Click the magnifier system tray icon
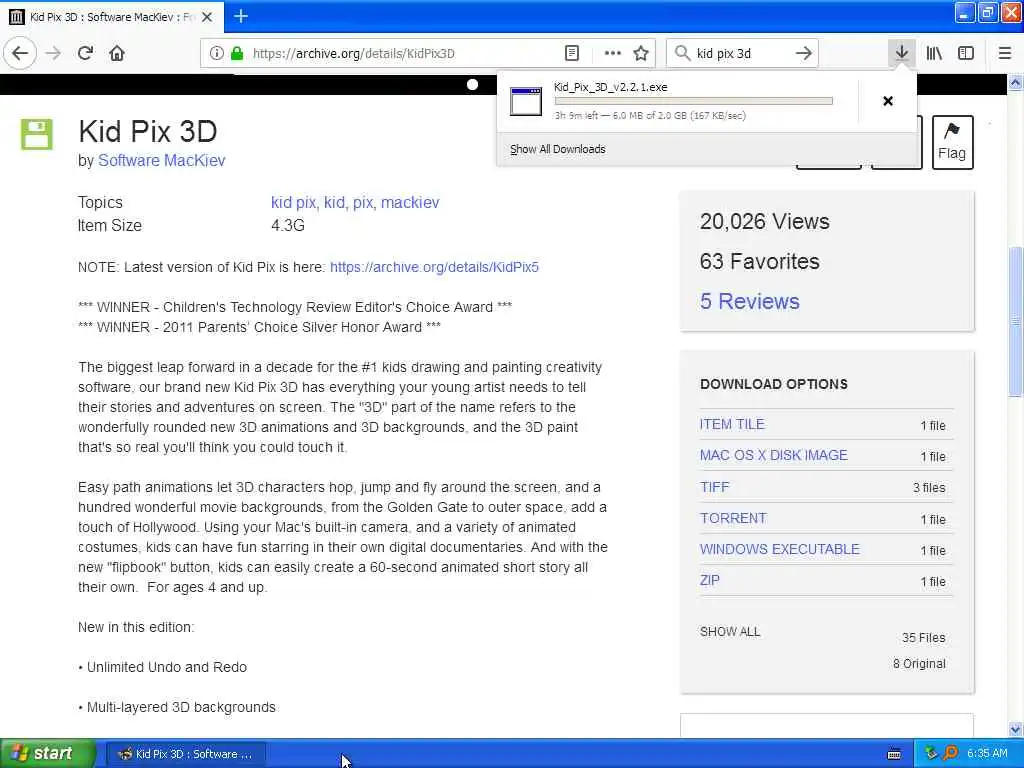The image size is (1024, 768). tap(950, 754)
